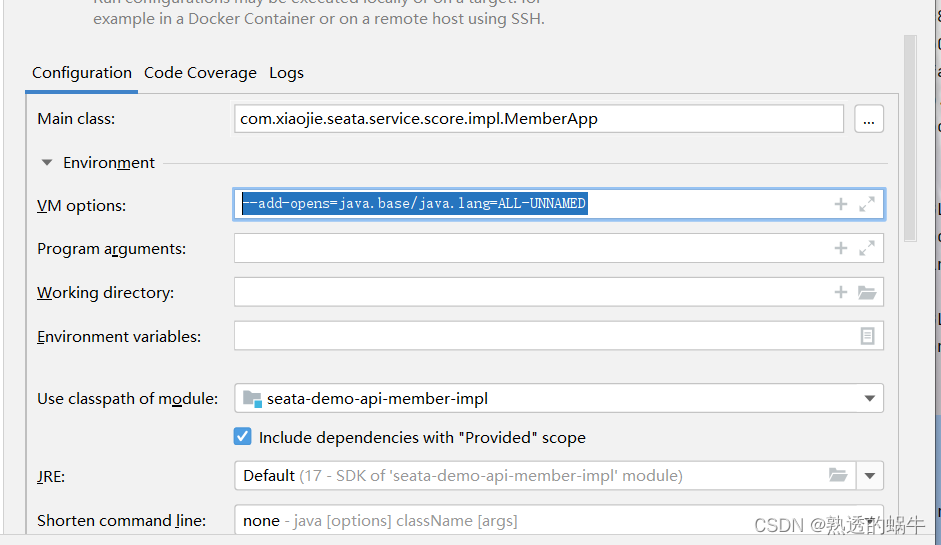The width and height of the screenshot is (941, 545).
Task: Collapse the Environment section
Action: [47, 163]
